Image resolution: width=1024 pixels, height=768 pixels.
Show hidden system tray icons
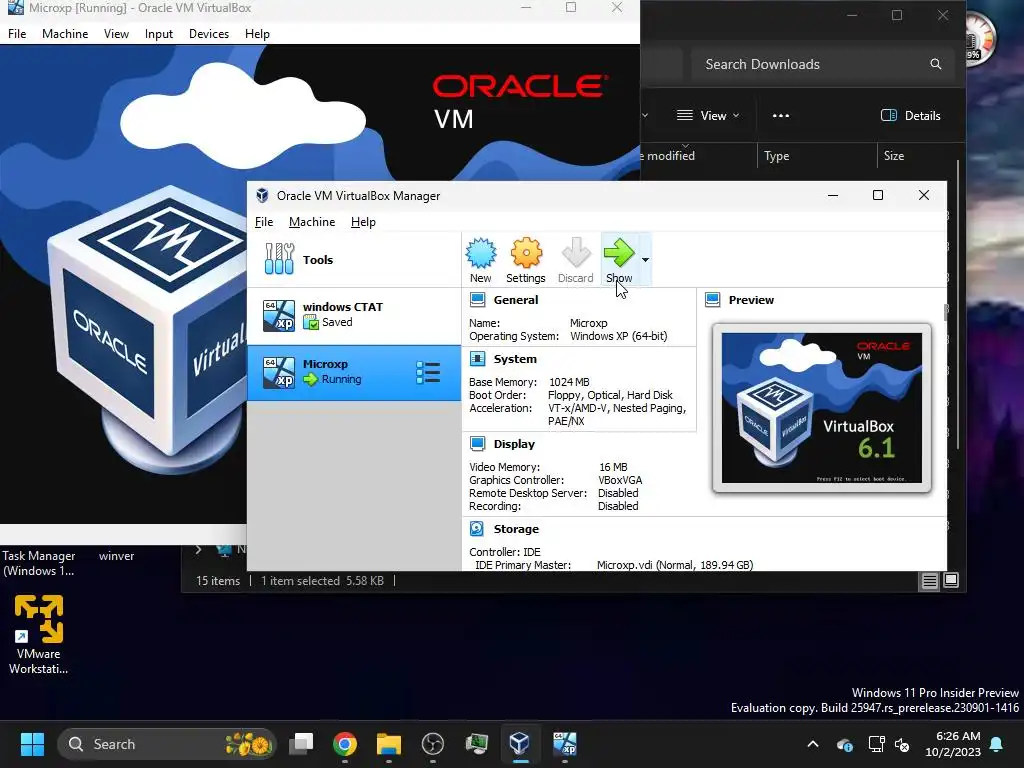[x=813, y=744]
